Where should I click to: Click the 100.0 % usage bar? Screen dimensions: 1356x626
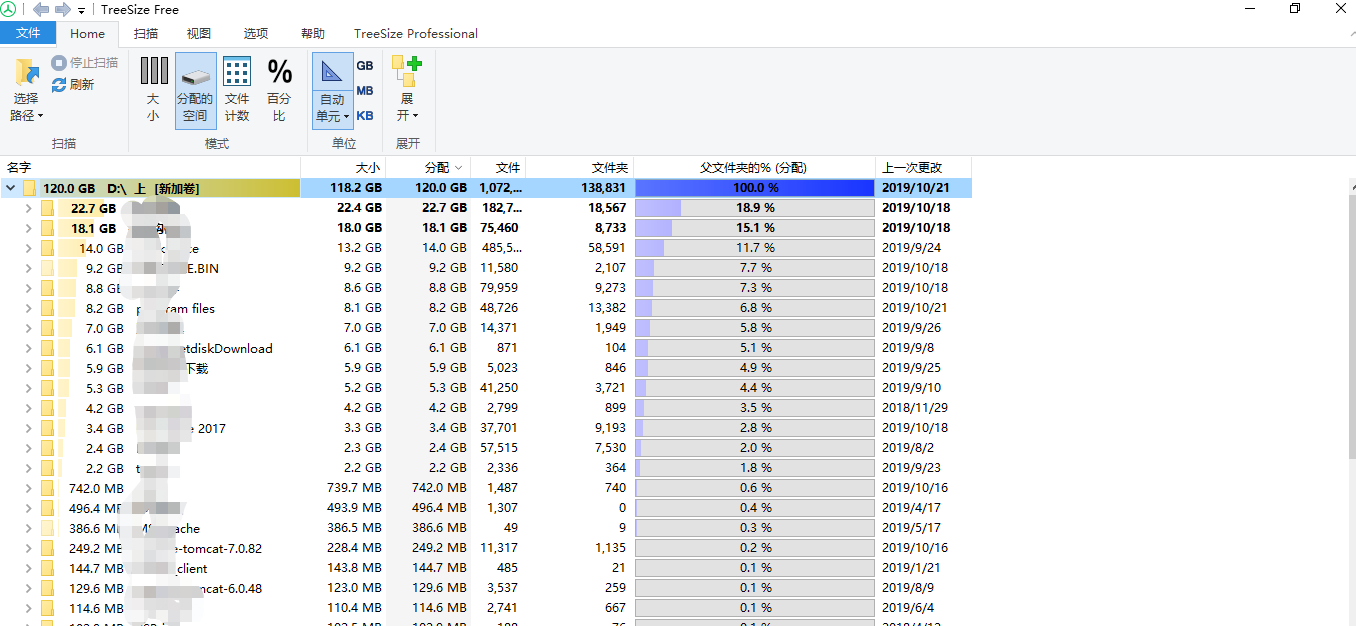click(755, 188)
